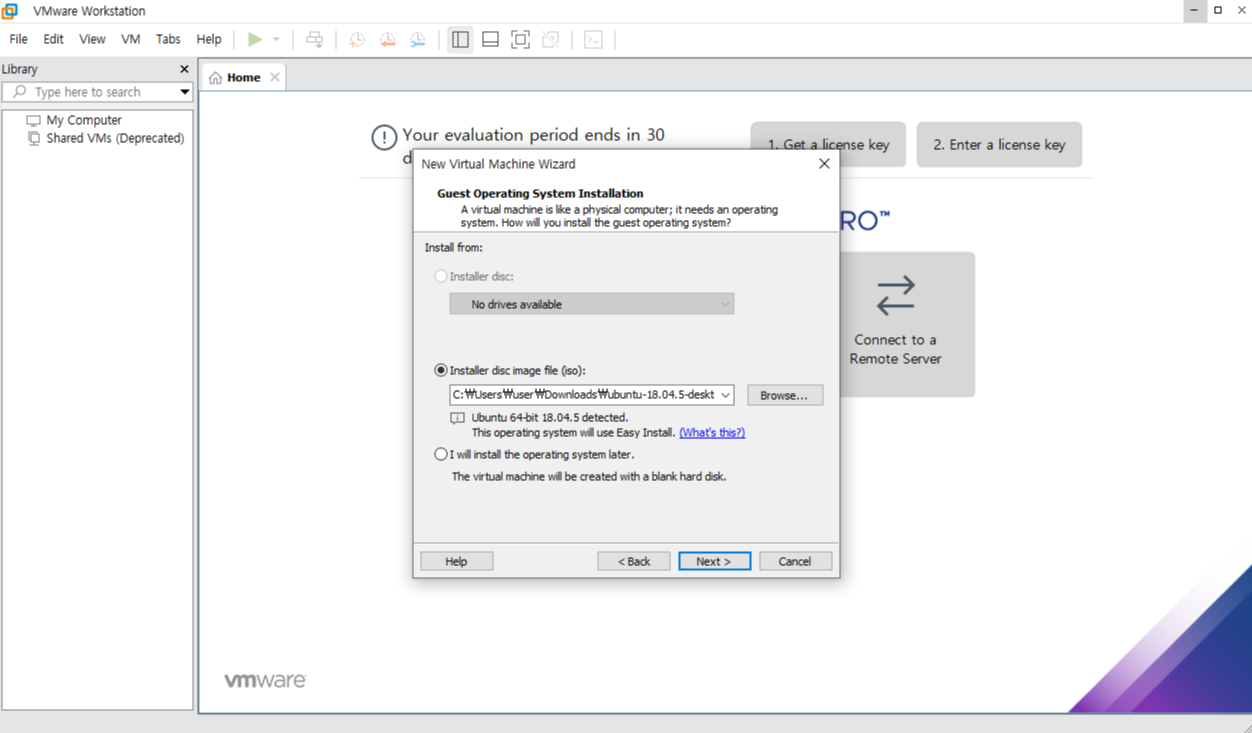
Task: Click the 'Guest Operating System Installation' heading
Action: [x=540, y=193]
